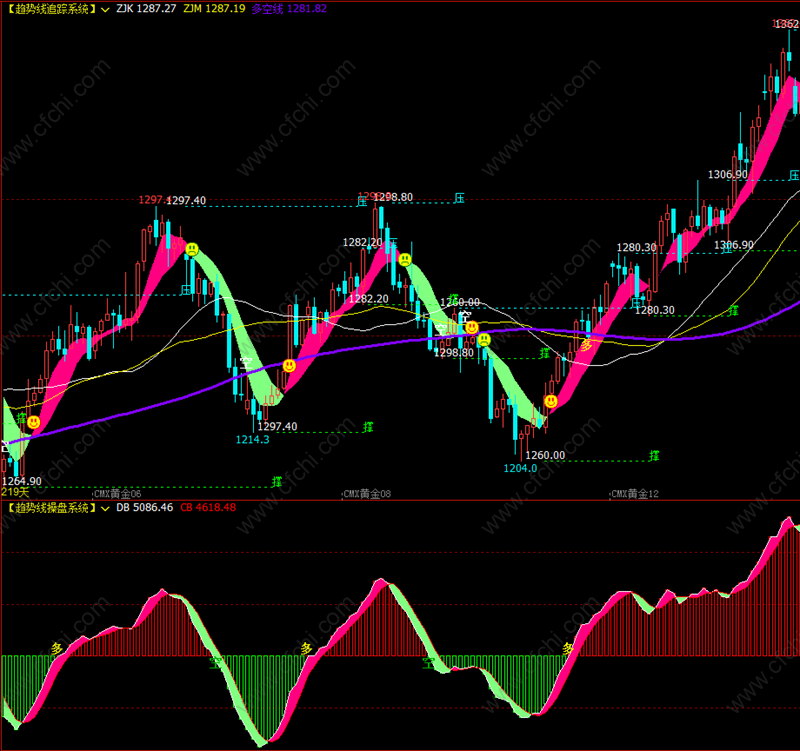Screen dimensions: 800x751
Task: Select the CB 4618.48 value label
Action: [208, 508]
